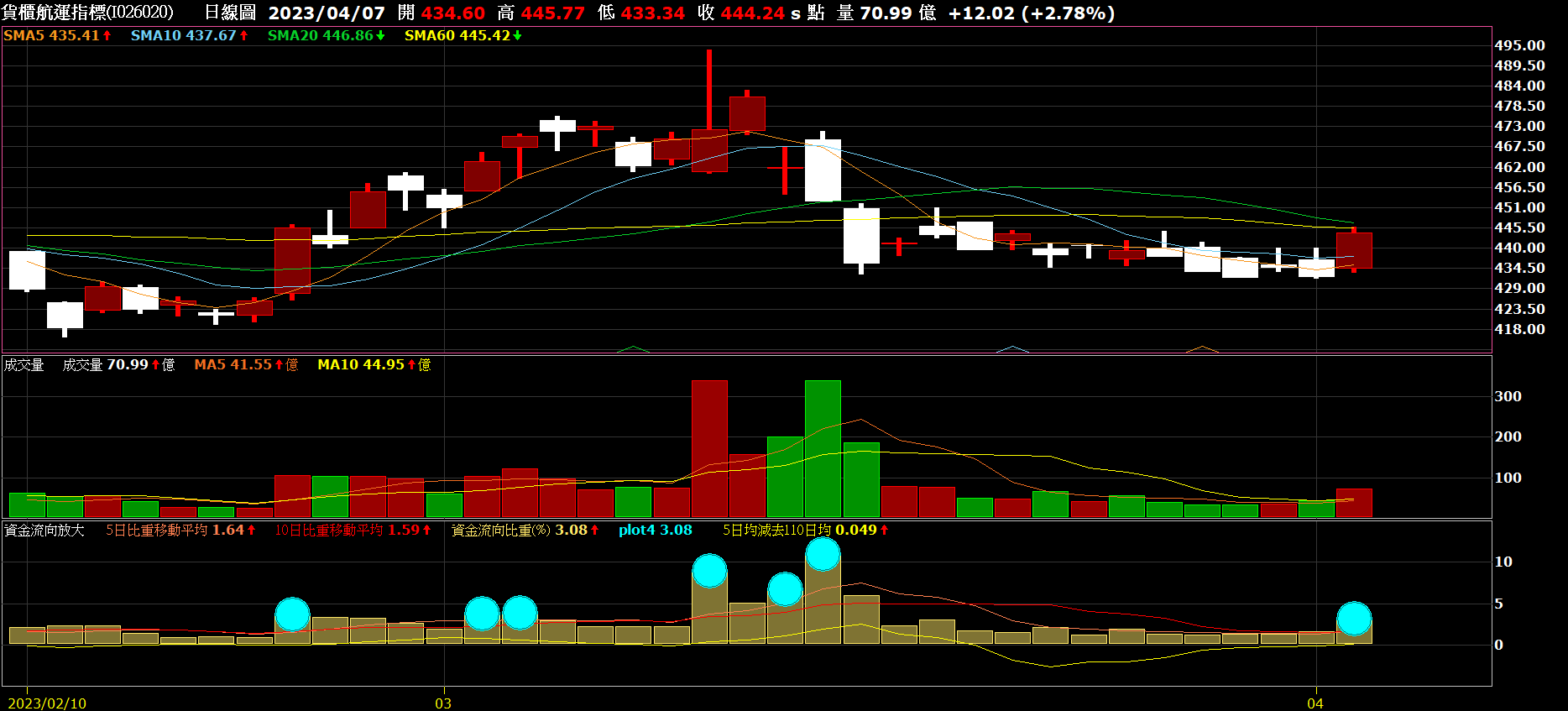Click the 300 volume axis label
Image resolution: width=1568 pixels, height=711 pixels.
(1508, 396)
